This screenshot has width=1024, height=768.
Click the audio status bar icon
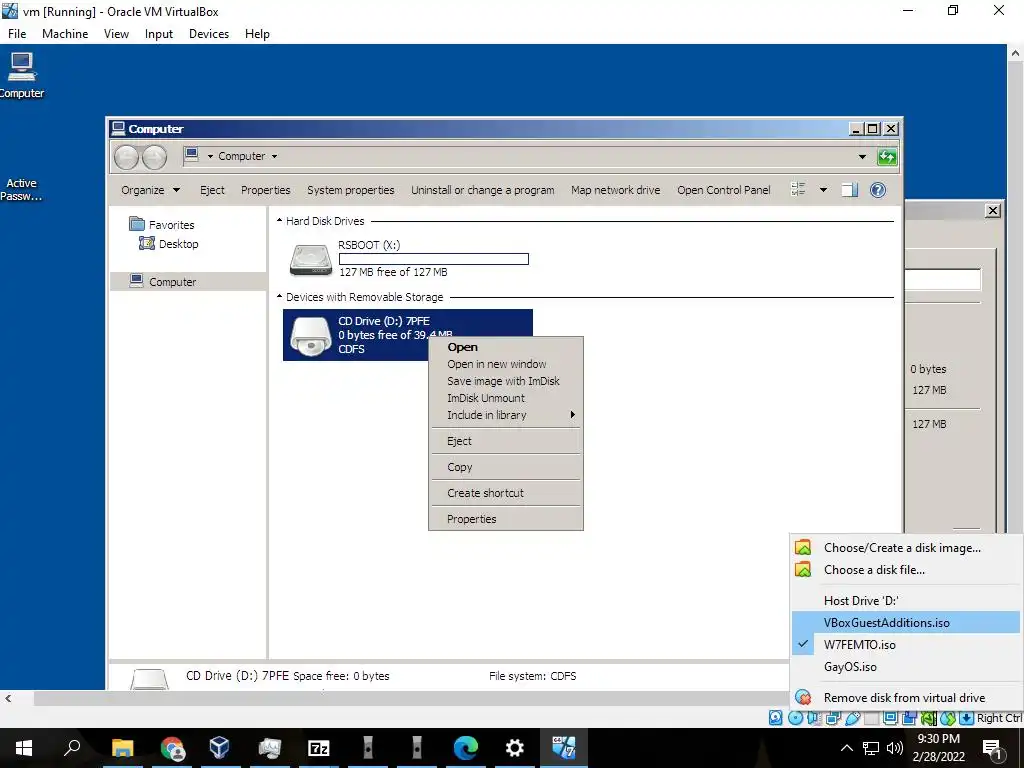814,718
